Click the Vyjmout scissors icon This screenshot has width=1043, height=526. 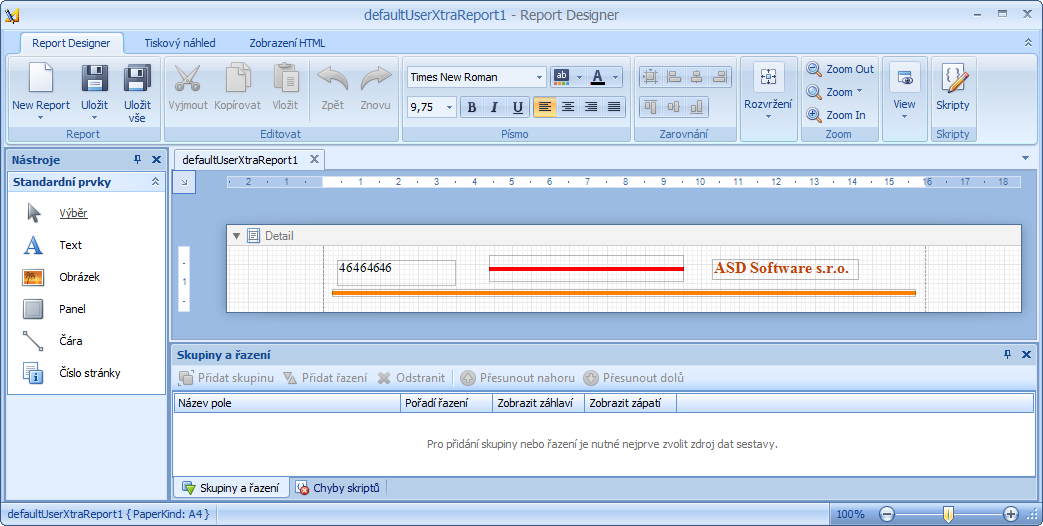click(188, 78)
